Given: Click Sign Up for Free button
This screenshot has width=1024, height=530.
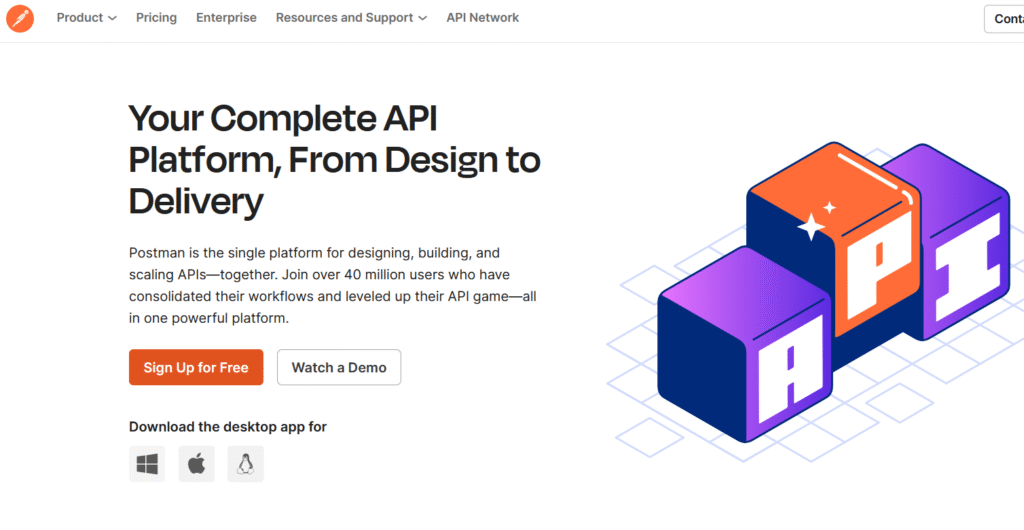Looking at the screenshot, I should coord(196,367).
